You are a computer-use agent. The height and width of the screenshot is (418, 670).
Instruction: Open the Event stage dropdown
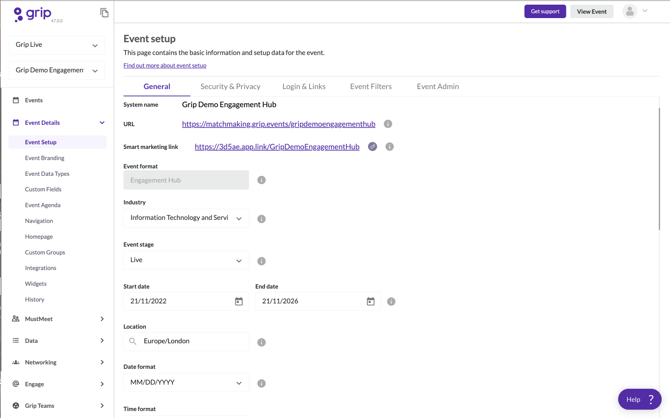186,260
